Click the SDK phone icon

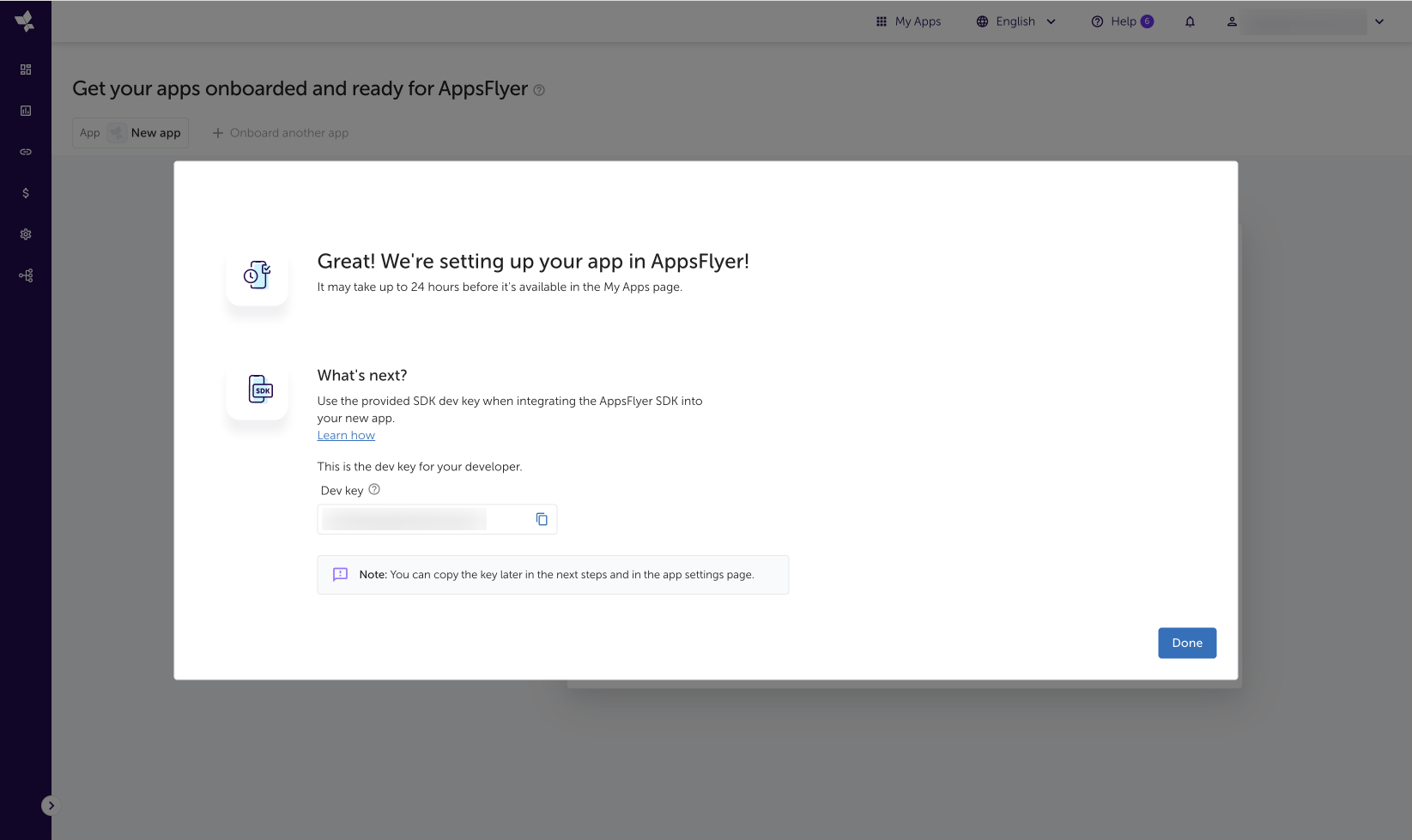(260, 389)
